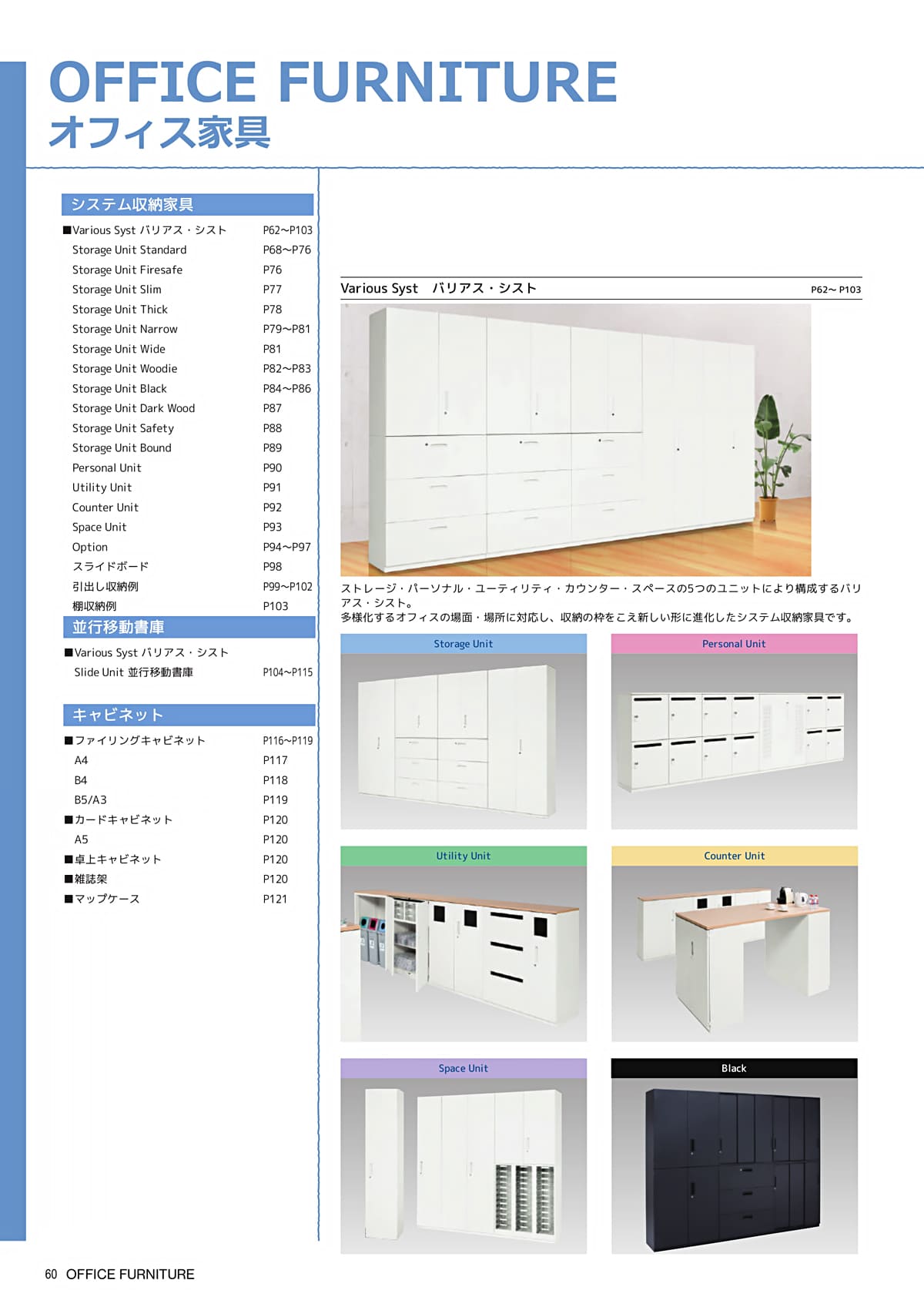Click the キャビネット section header
This screenshot has height=1307, width=924.
click(x=188, y=715)
